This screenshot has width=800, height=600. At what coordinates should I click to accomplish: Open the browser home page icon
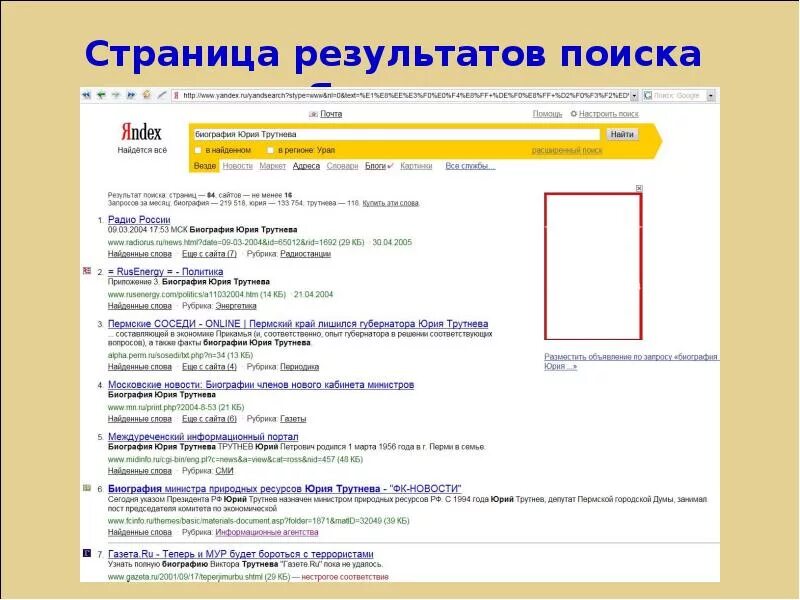(x=146, y=95)
